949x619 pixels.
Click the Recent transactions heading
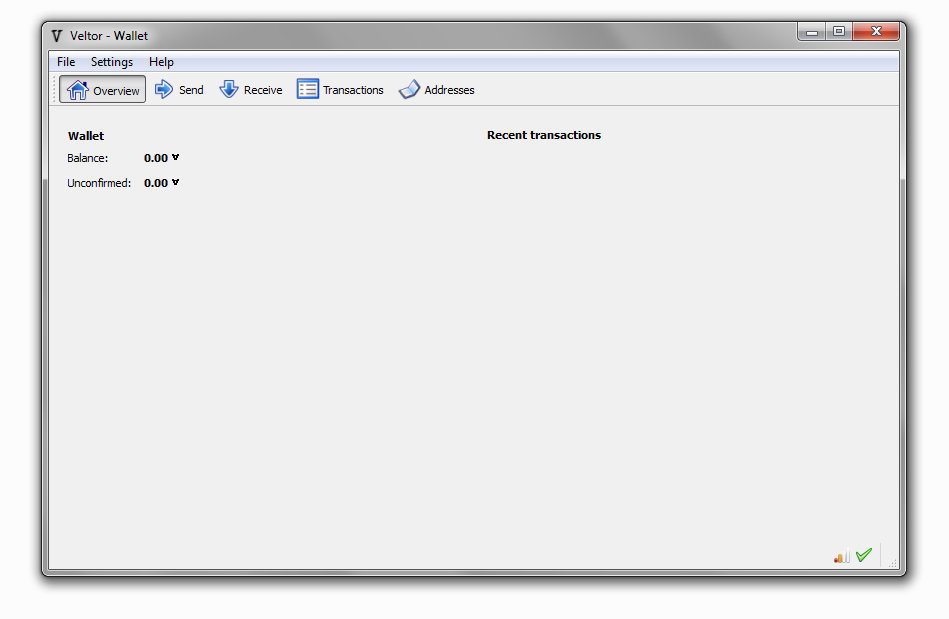click(544, 135)
